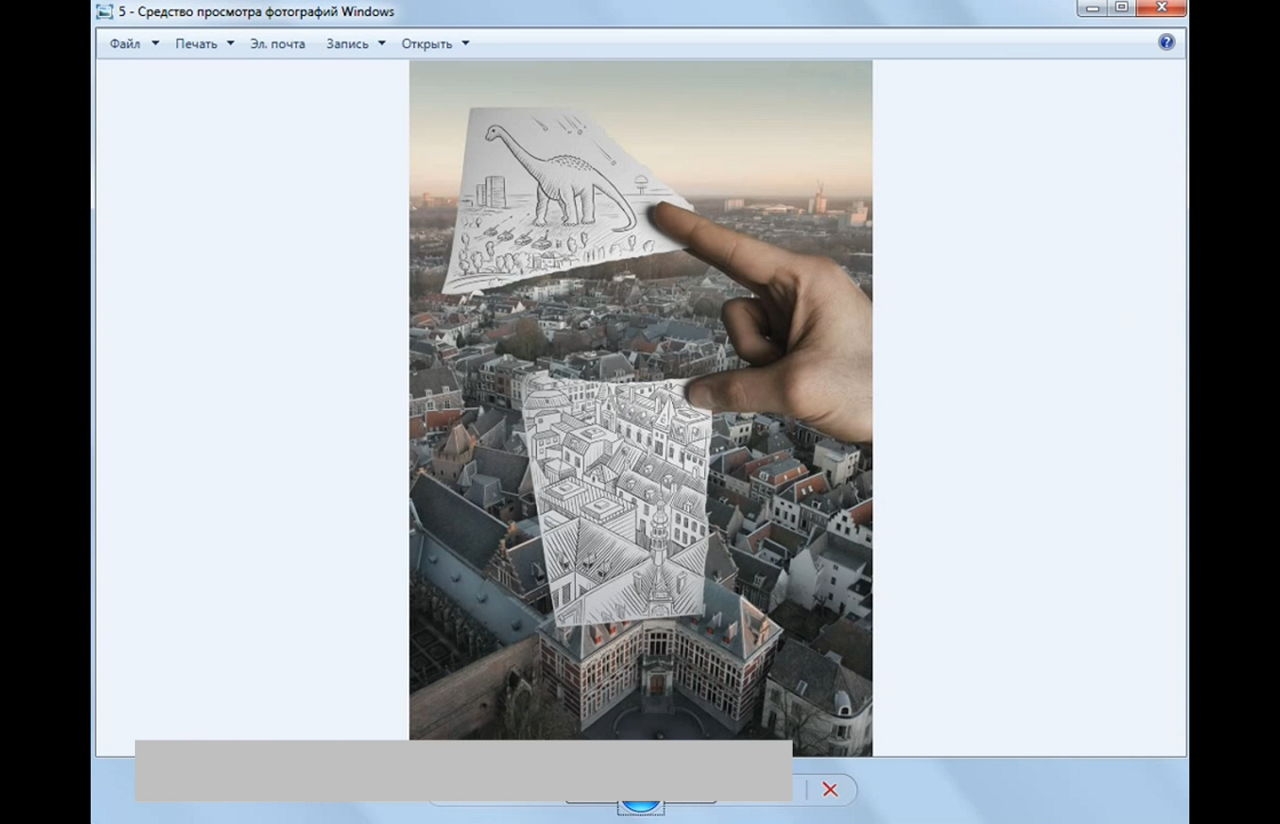Close the Photo Viewer window
Image resolution: width=1280 pixels, height=824 pixels.
pos(1161,8)
